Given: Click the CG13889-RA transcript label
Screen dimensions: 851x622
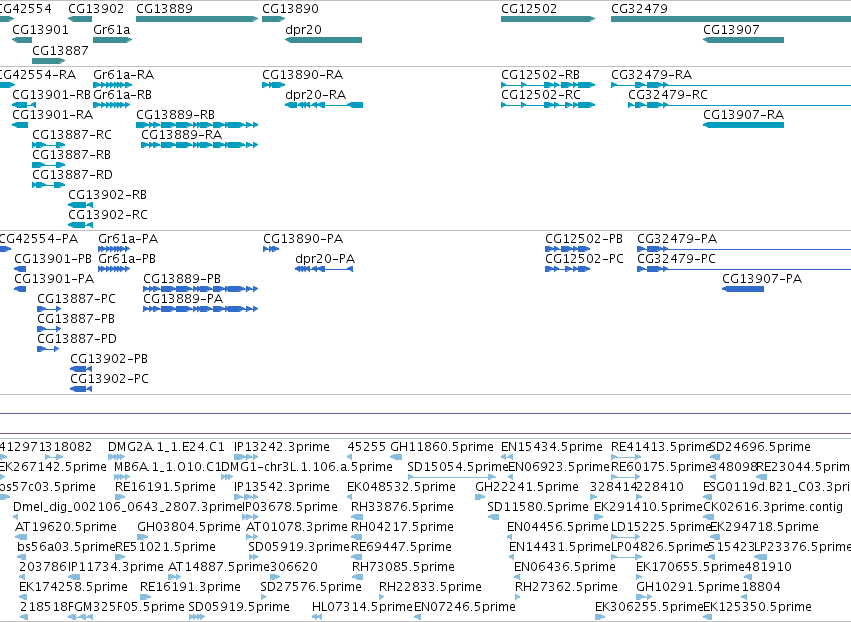Looking at the screenshot, I should coord(181,134).
